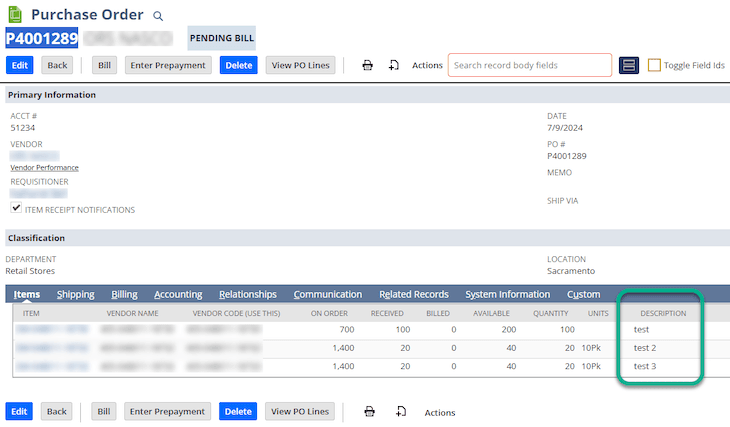730x427 pixels.
Task: Follow the Vendor Performance link
Action: point(44,168)
